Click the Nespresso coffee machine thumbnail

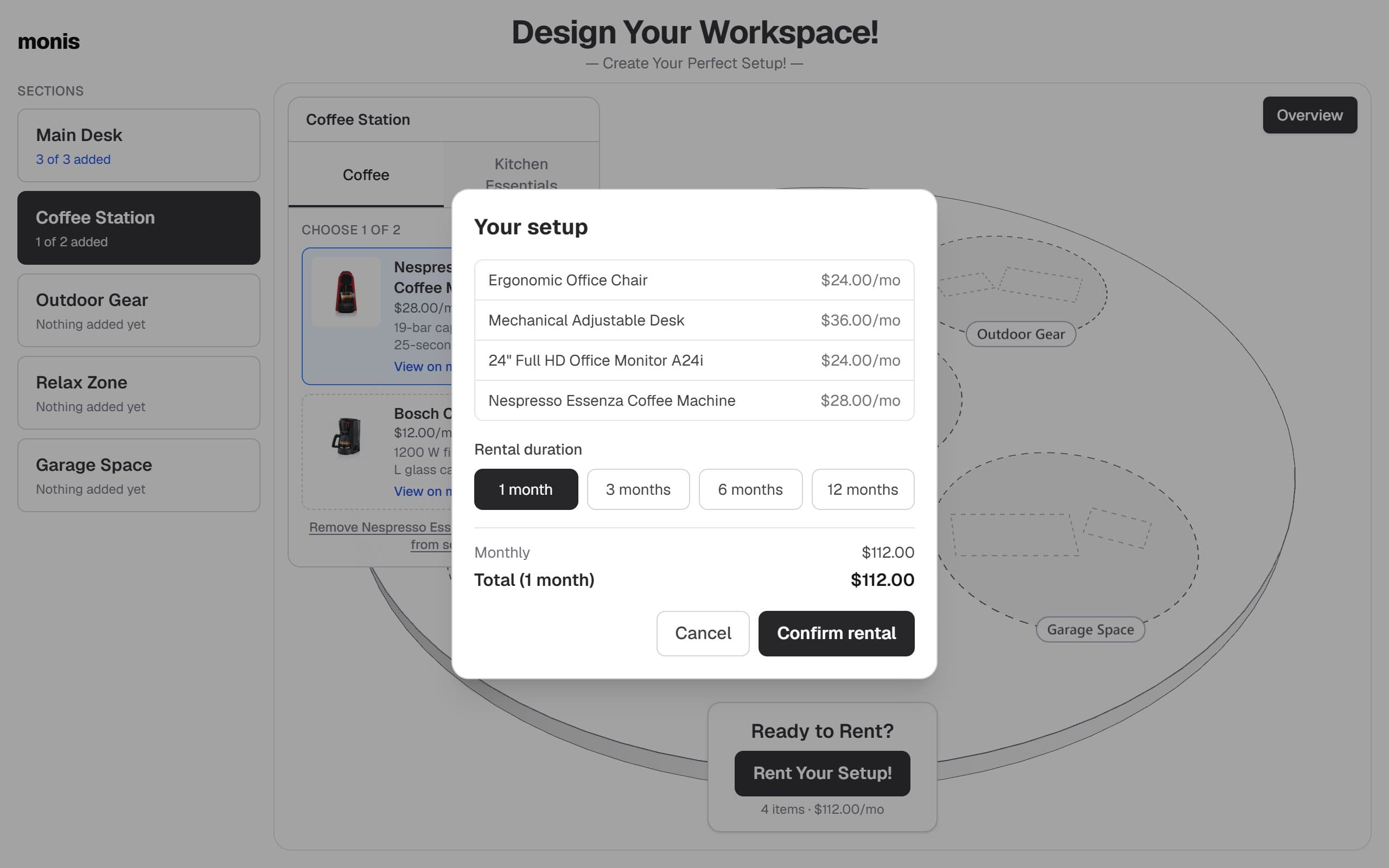[346, 292]
